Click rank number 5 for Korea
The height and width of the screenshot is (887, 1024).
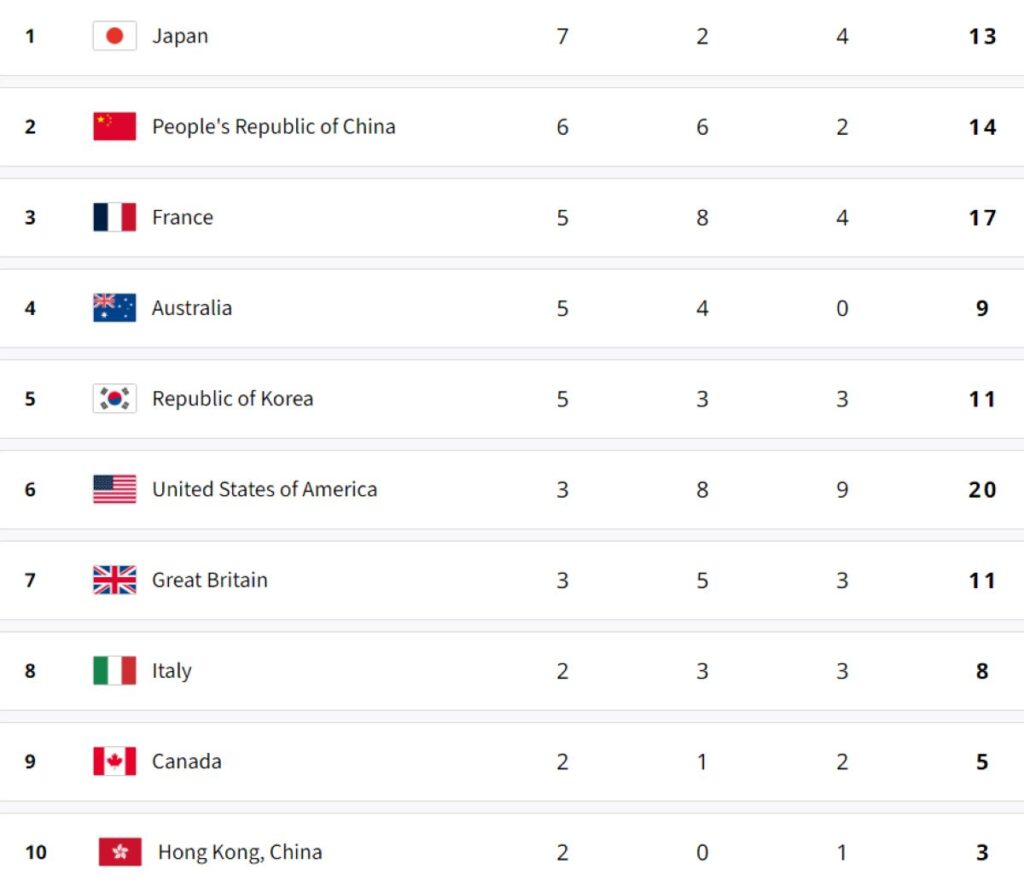(30, 399)
